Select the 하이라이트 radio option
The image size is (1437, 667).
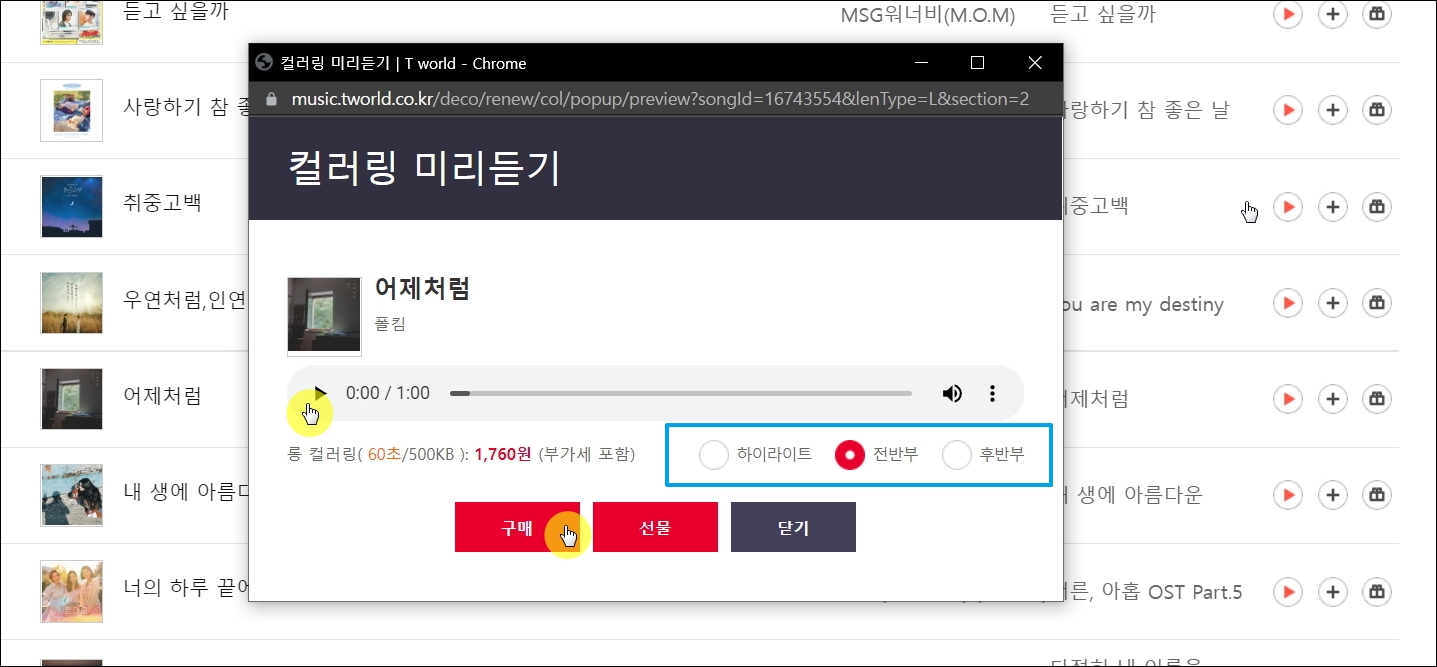[x=714, y=455]
